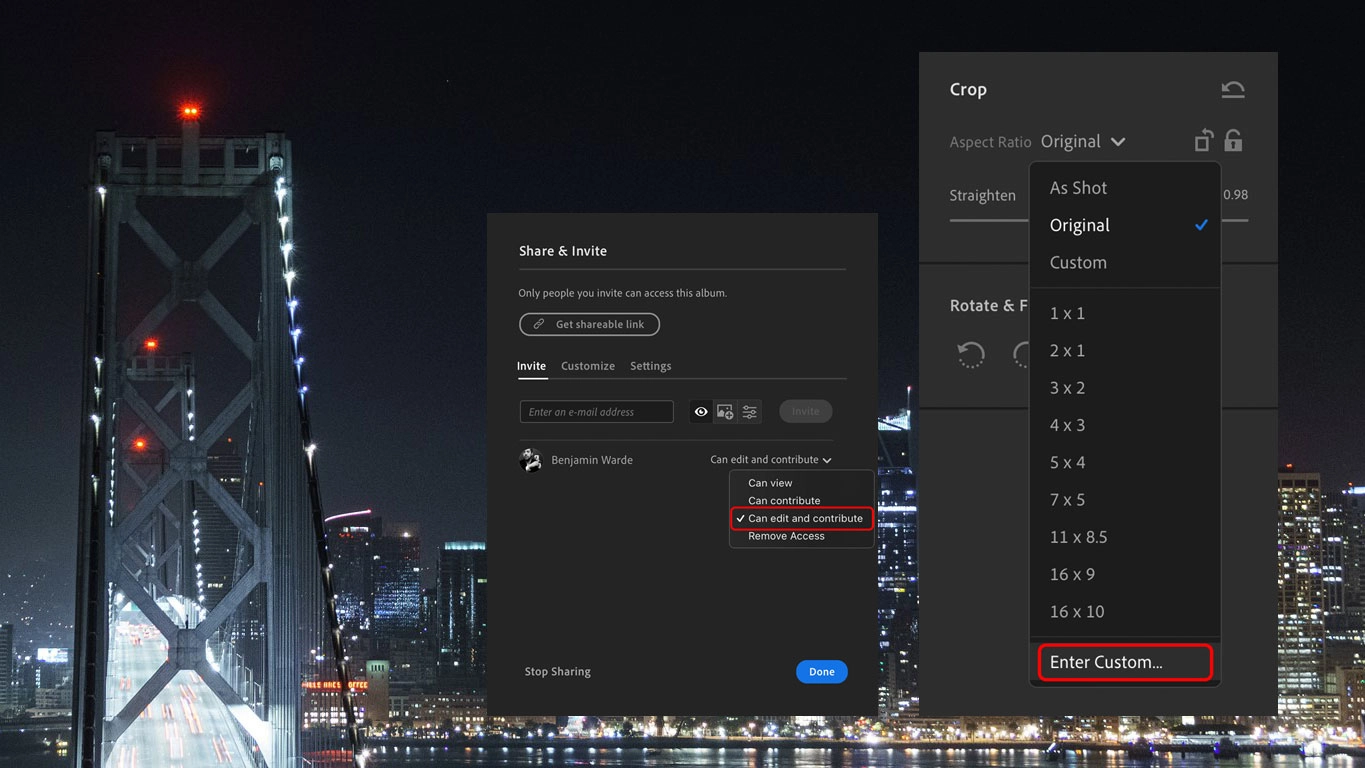Toggle the aspect ratio lock icon
The image size is (1365, 768).
tap(1233, 141)
